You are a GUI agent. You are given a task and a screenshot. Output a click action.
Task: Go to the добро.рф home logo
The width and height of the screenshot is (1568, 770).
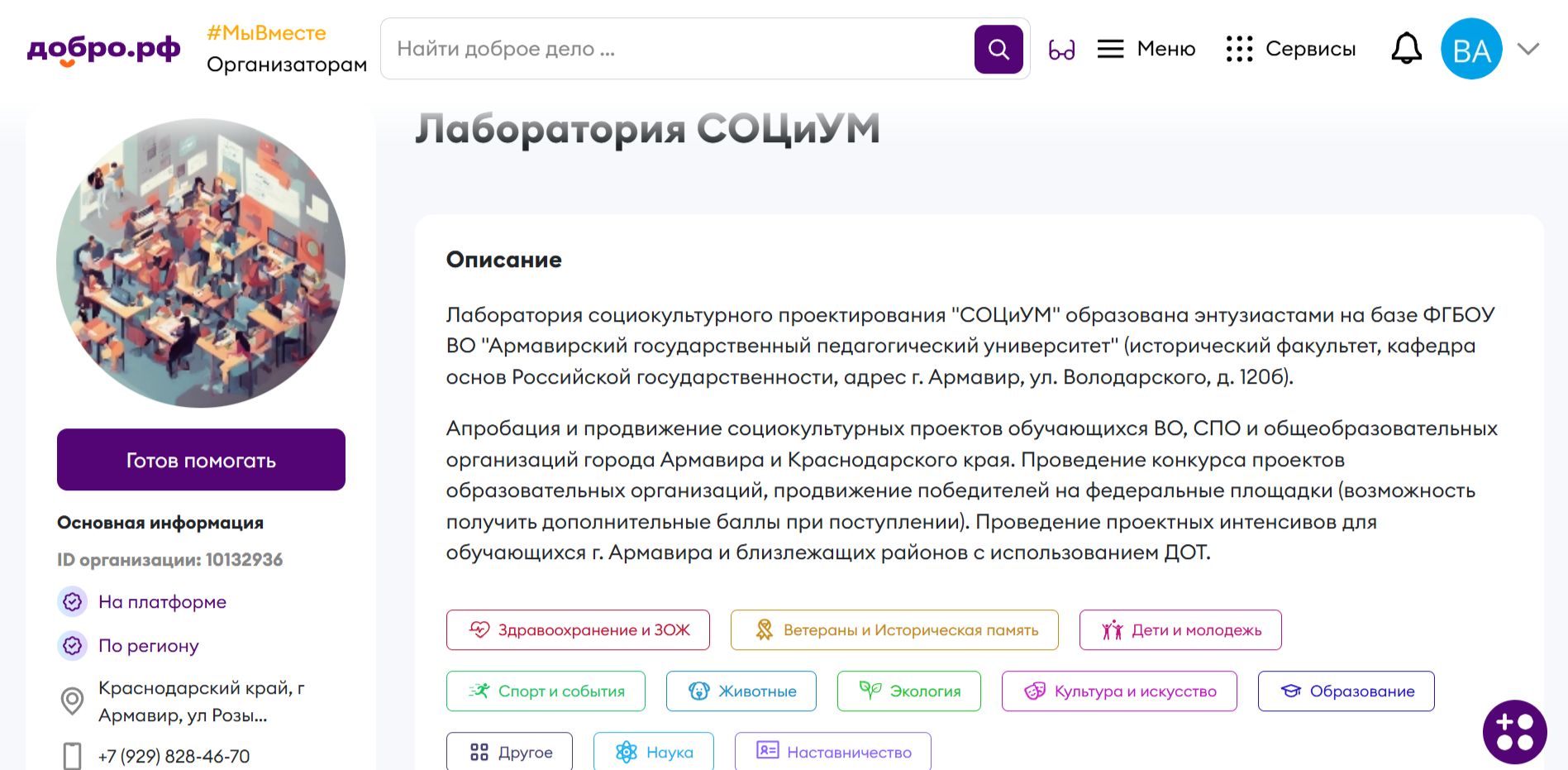click(x=103, y=49)
